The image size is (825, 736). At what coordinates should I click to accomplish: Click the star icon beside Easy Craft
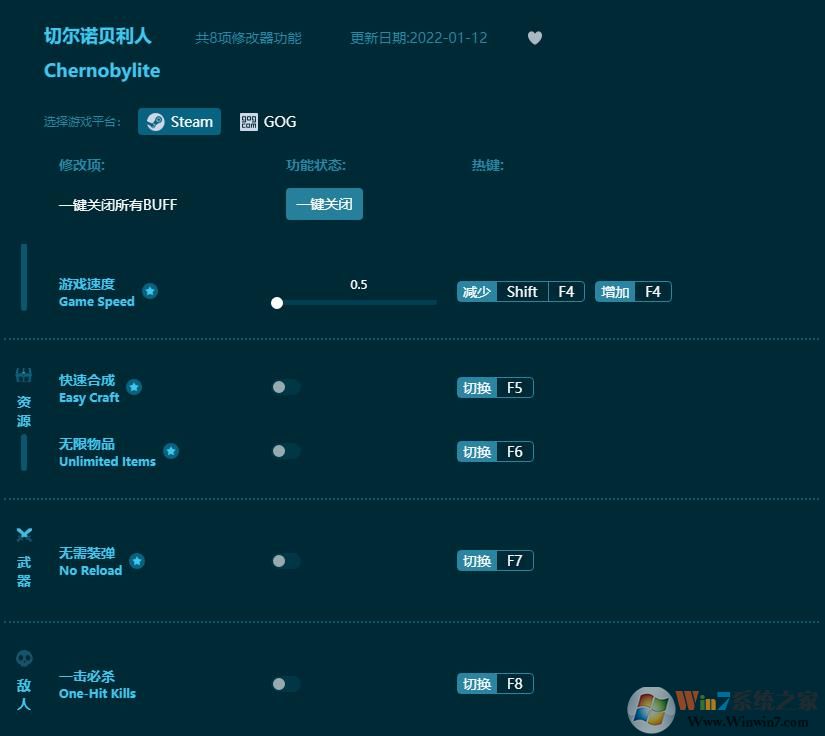pos(134,387)
